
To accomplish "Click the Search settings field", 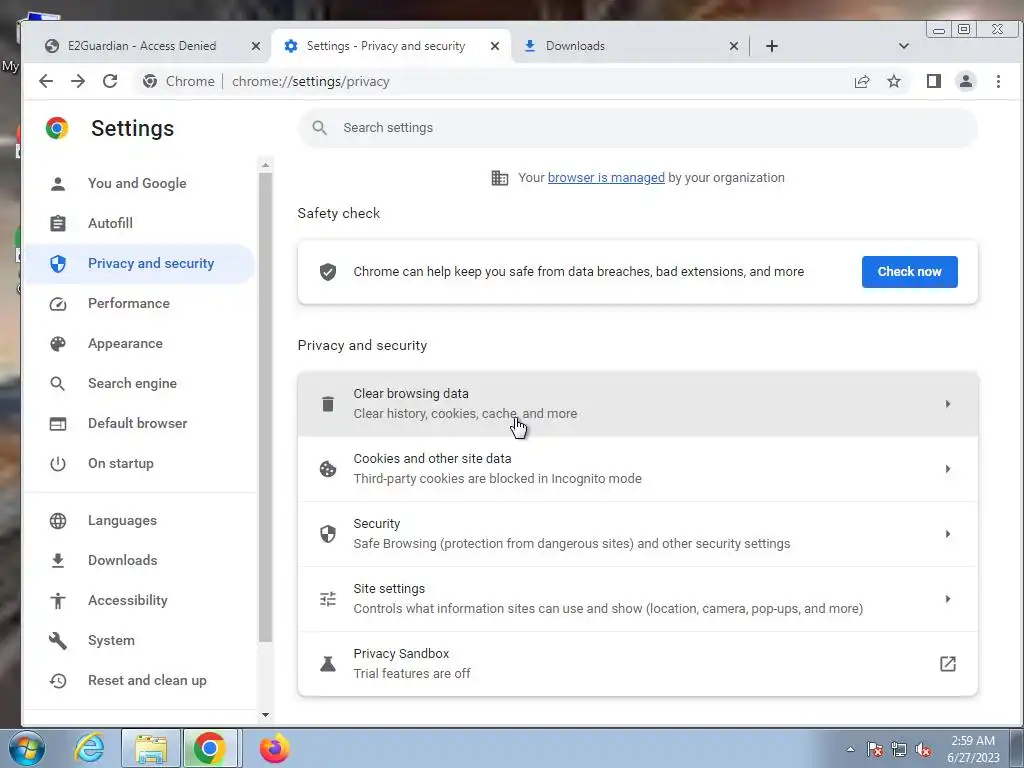I will pos(637,128).
